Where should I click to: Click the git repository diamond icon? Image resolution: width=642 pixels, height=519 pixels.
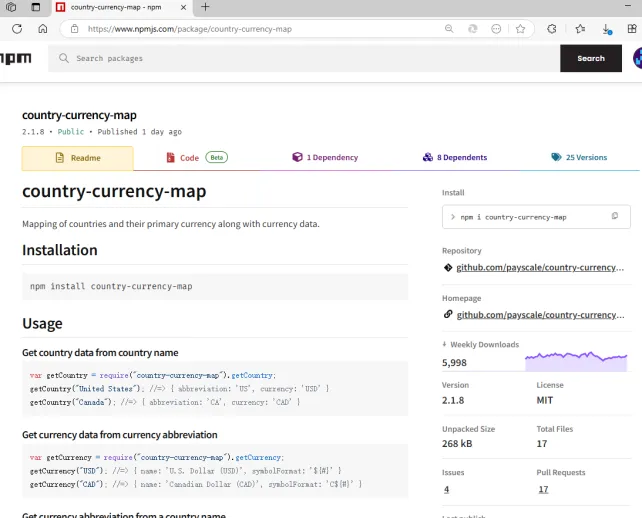[448, 268]
